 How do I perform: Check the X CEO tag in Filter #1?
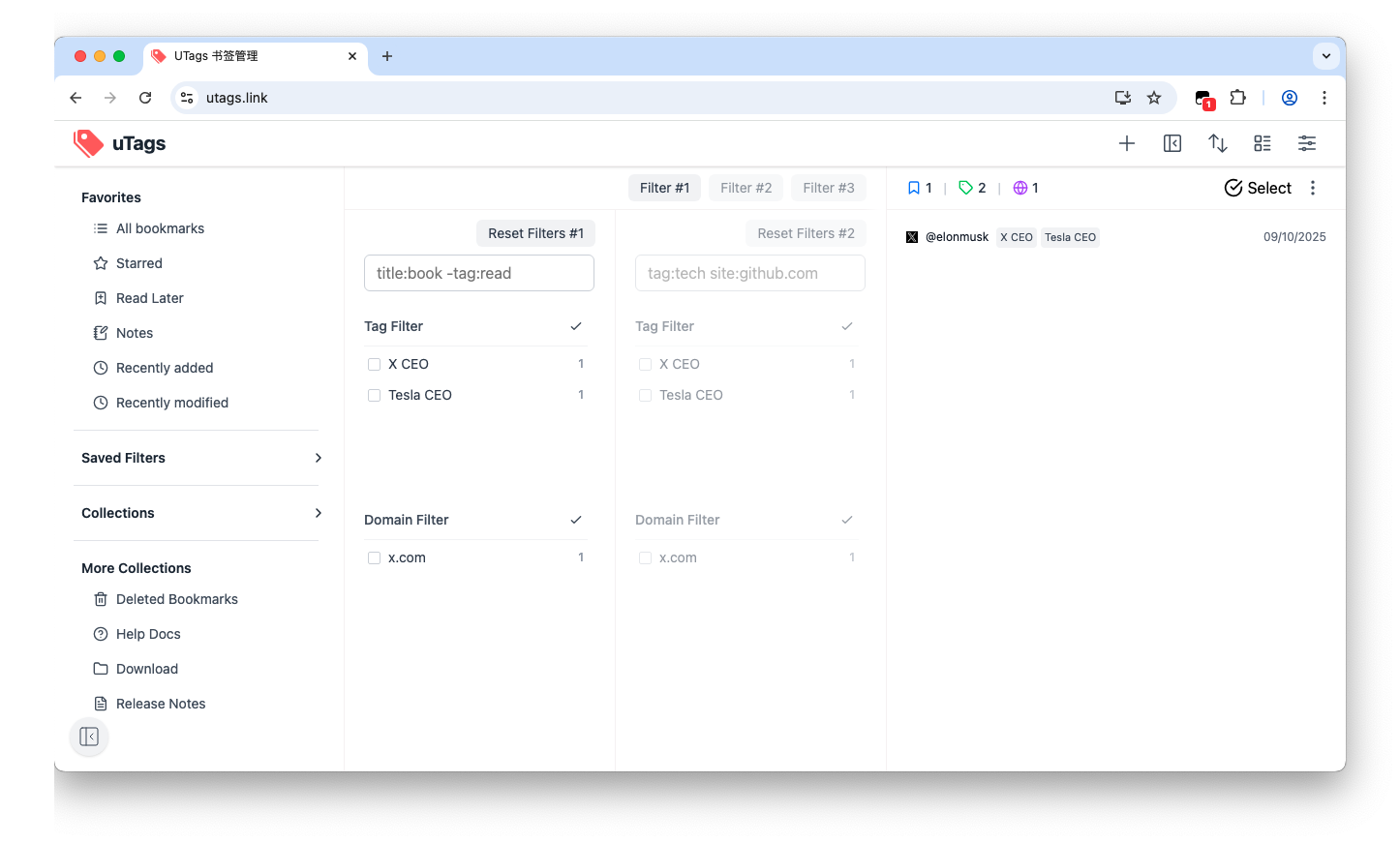pos(374,365)
